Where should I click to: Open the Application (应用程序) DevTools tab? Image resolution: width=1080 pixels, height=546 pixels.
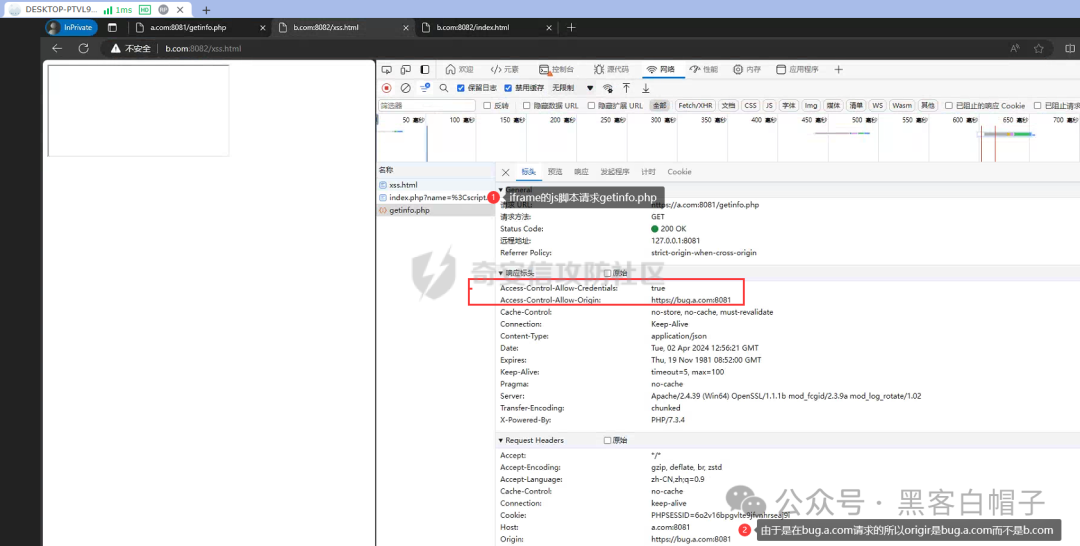coord(798,70)
